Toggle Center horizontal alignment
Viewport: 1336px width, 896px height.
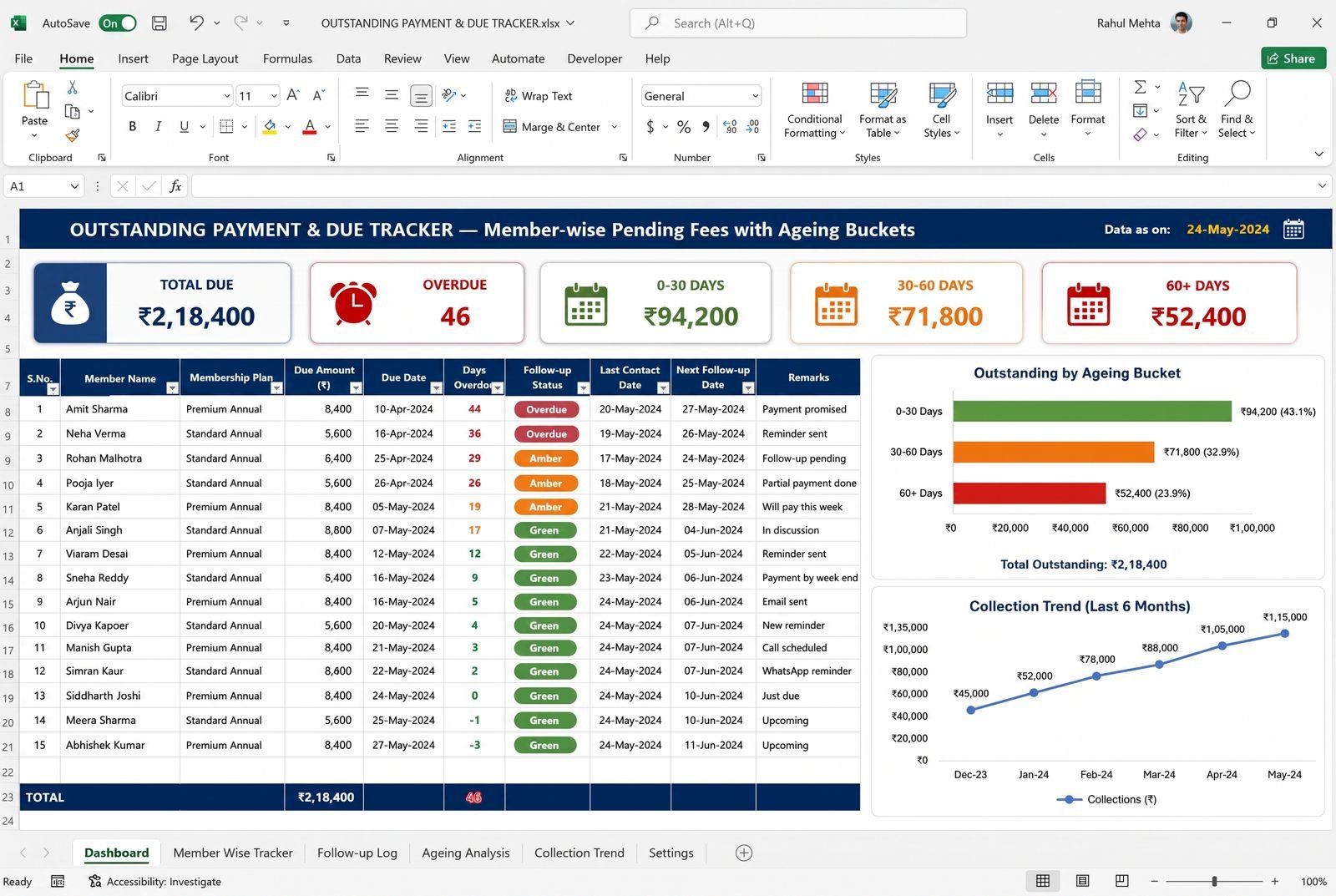click(x=392, y=126)
